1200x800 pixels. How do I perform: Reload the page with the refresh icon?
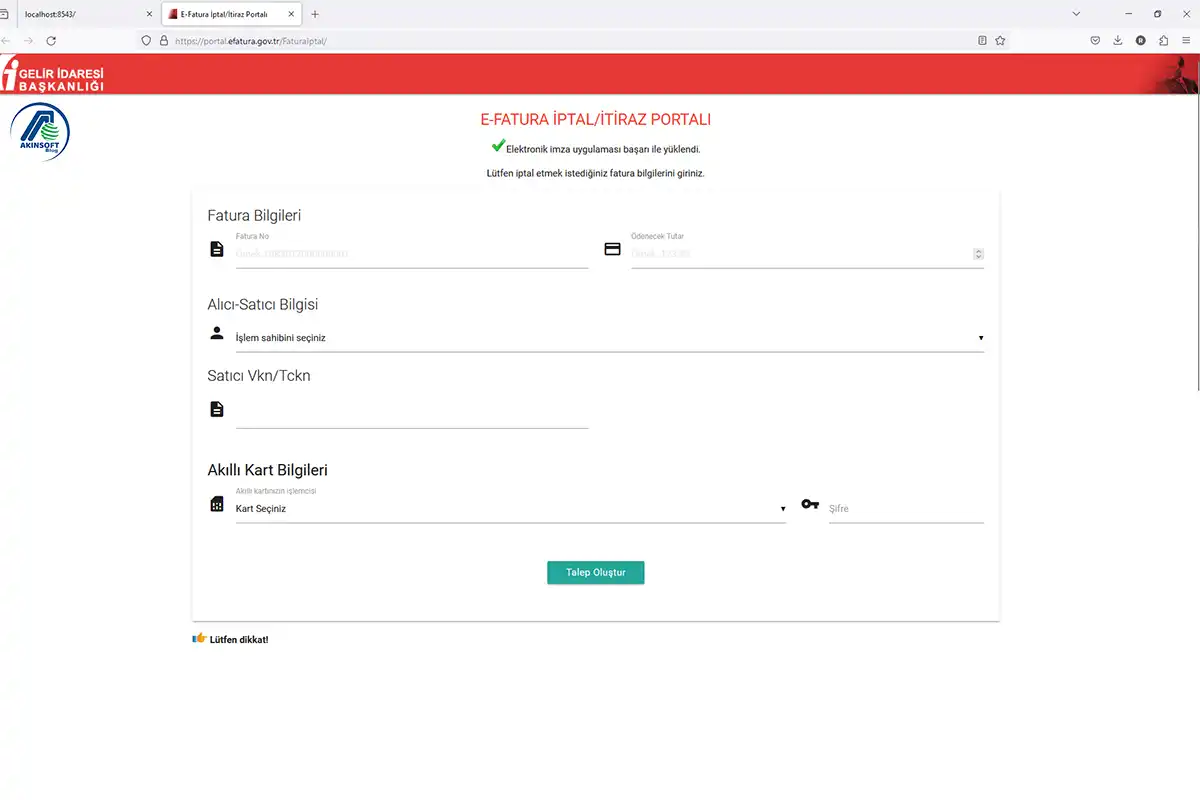pos(51,41)
